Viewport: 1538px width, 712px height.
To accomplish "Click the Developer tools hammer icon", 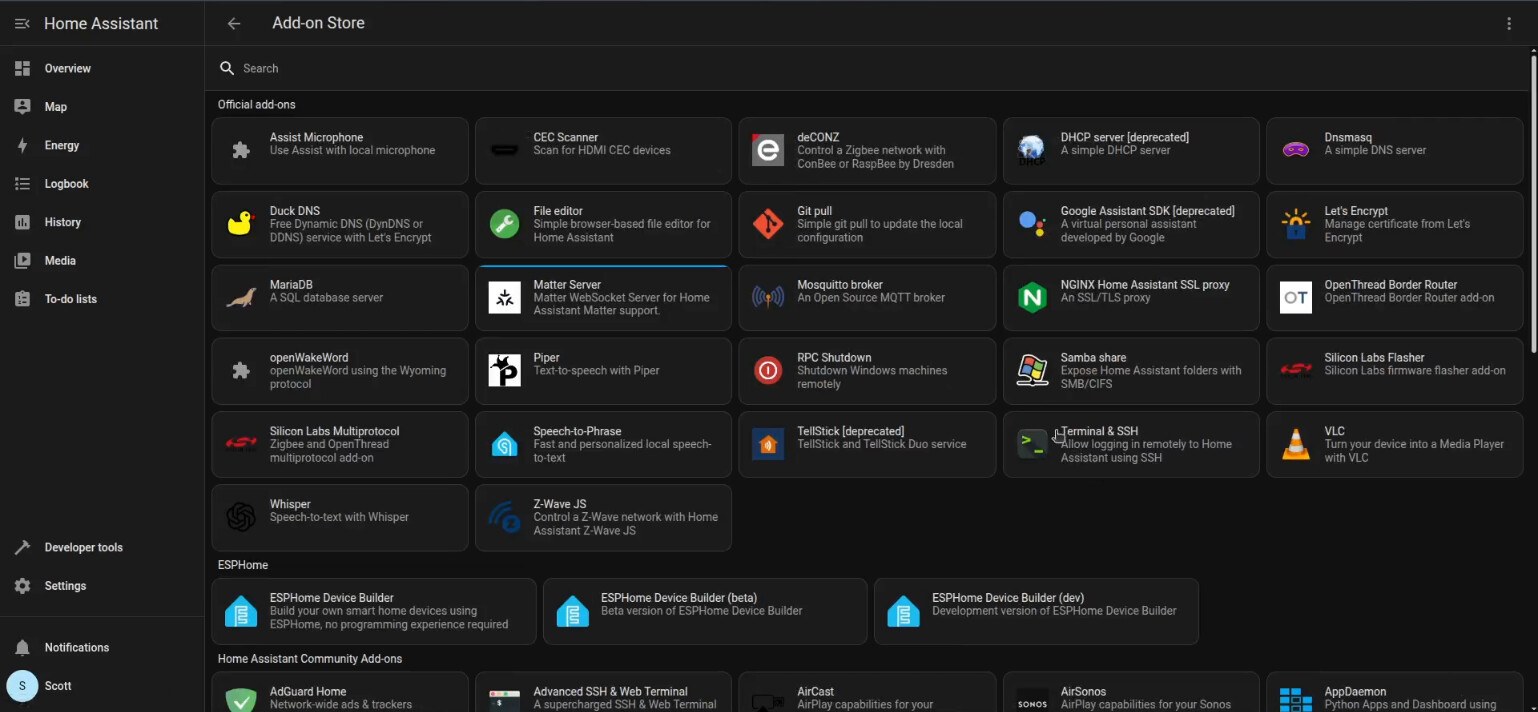I will 22,548.
